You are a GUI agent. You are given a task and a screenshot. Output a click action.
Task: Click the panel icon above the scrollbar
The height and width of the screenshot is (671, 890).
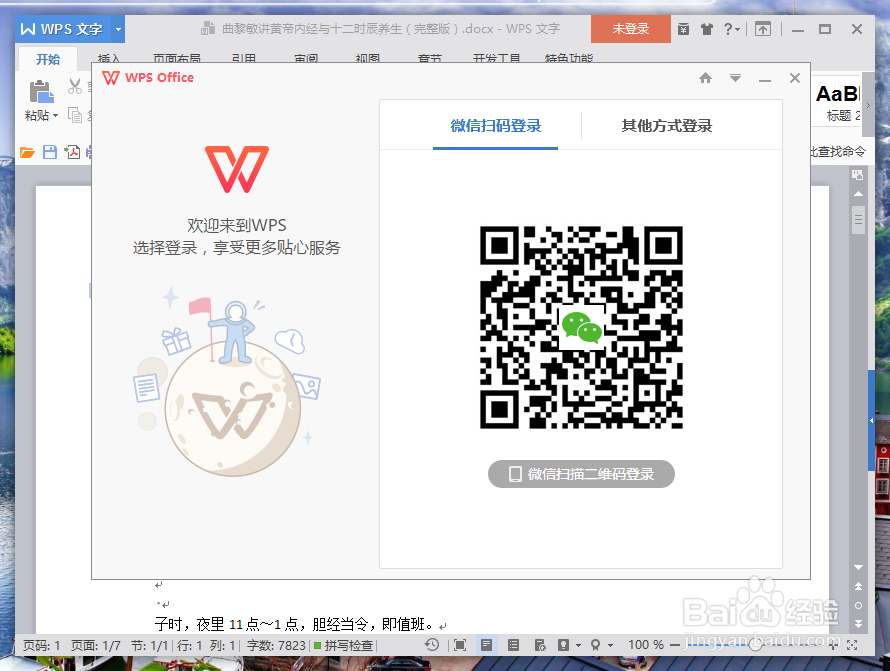pos(858,174)
